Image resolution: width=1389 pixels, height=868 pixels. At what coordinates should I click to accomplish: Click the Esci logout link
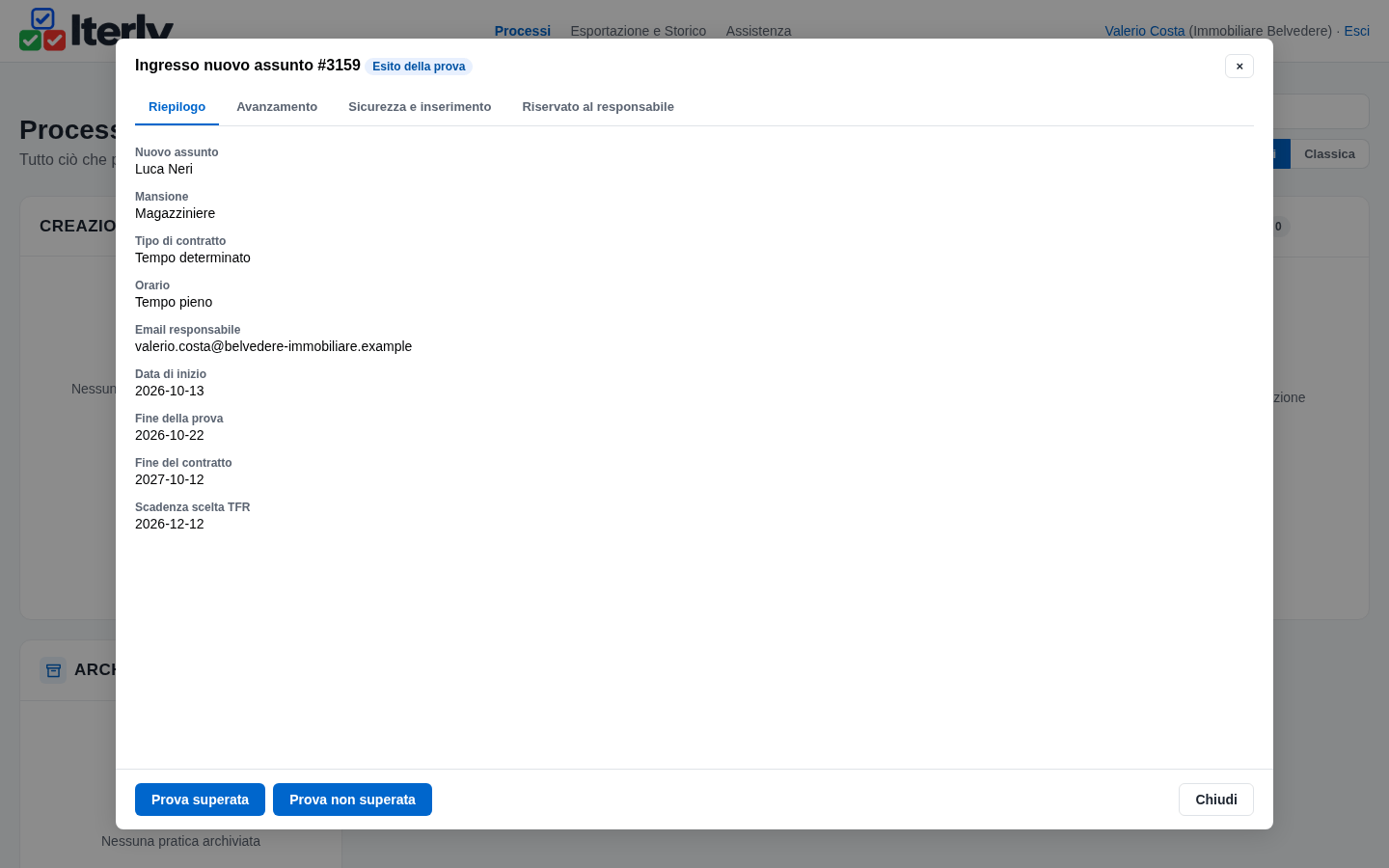coord(1356,31)
